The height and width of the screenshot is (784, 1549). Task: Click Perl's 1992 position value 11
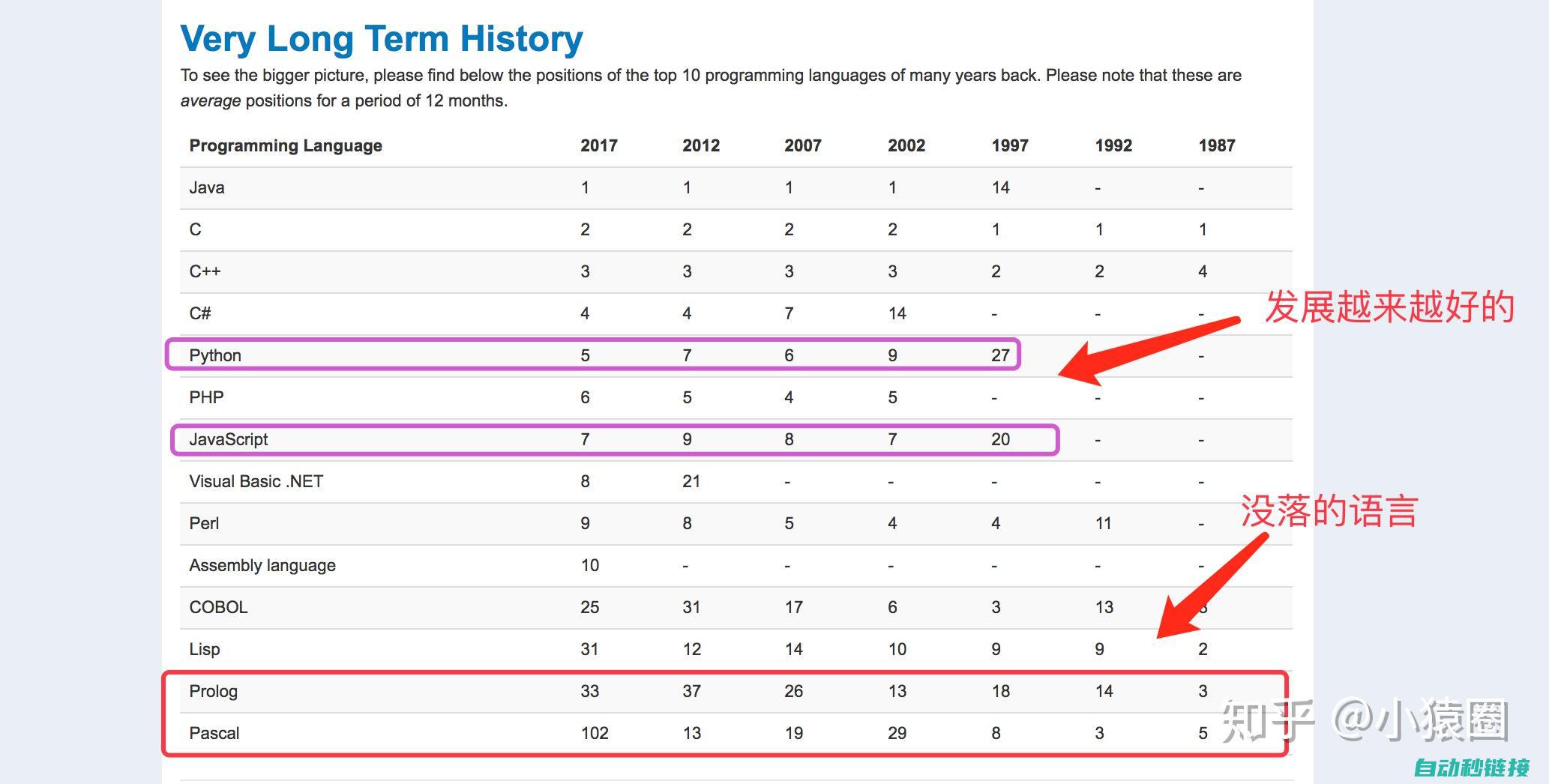click(1104, 523)
